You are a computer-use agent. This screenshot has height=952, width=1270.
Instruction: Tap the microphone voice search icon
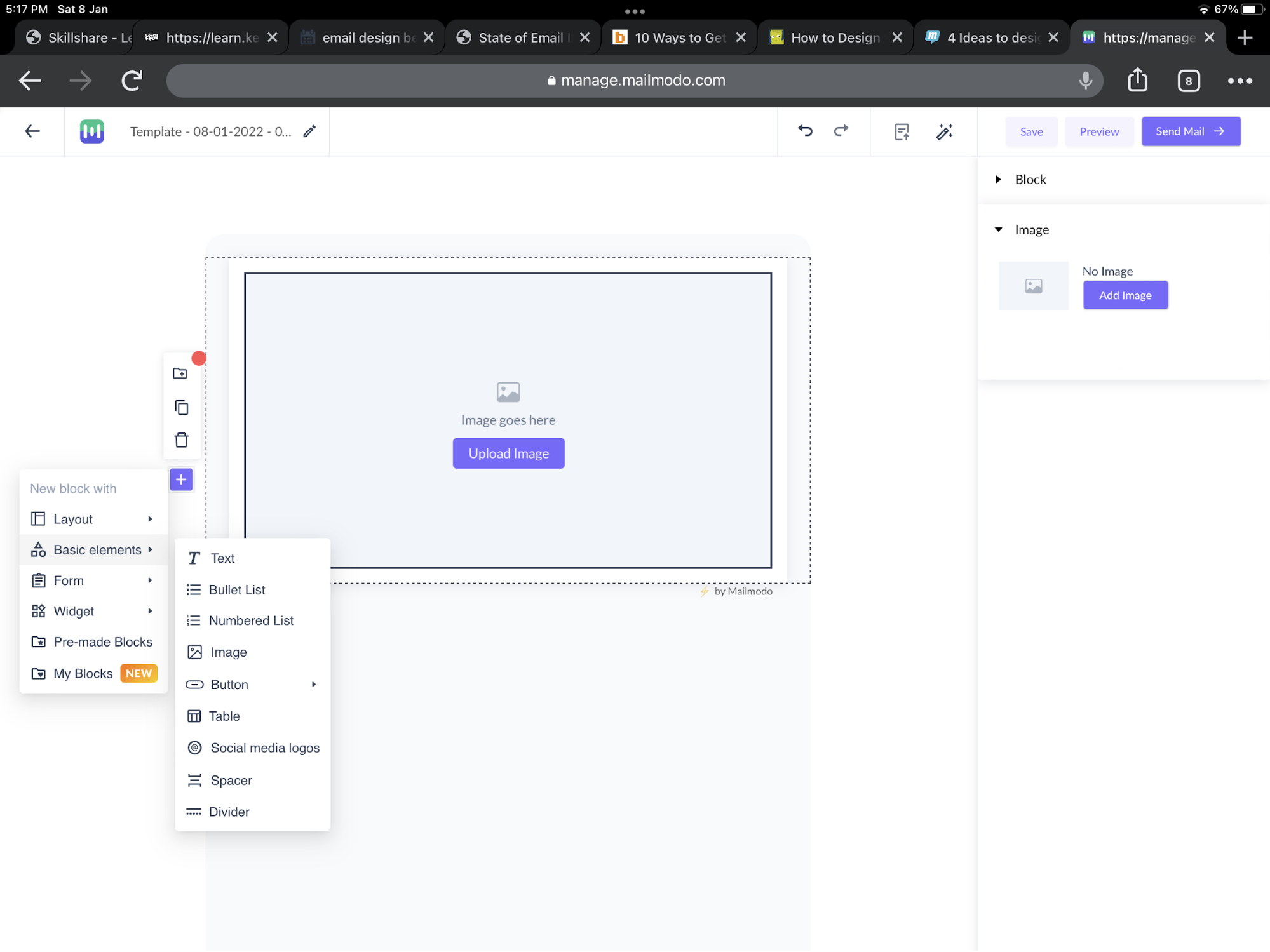(1086, 81)
